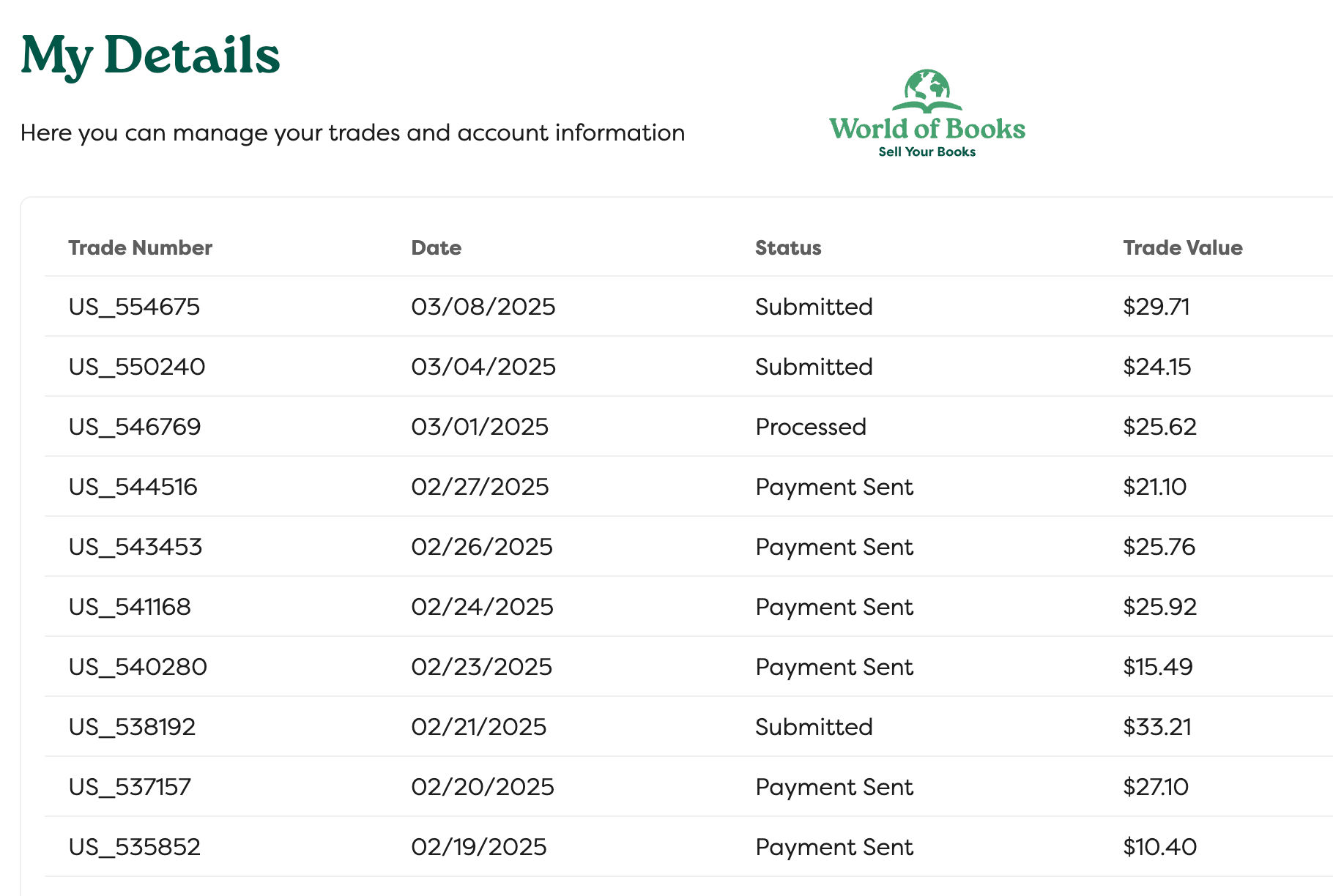Select trade number US_540280
The width and height of the screenshot is (1333, 896).
click(x=138, y=667)
